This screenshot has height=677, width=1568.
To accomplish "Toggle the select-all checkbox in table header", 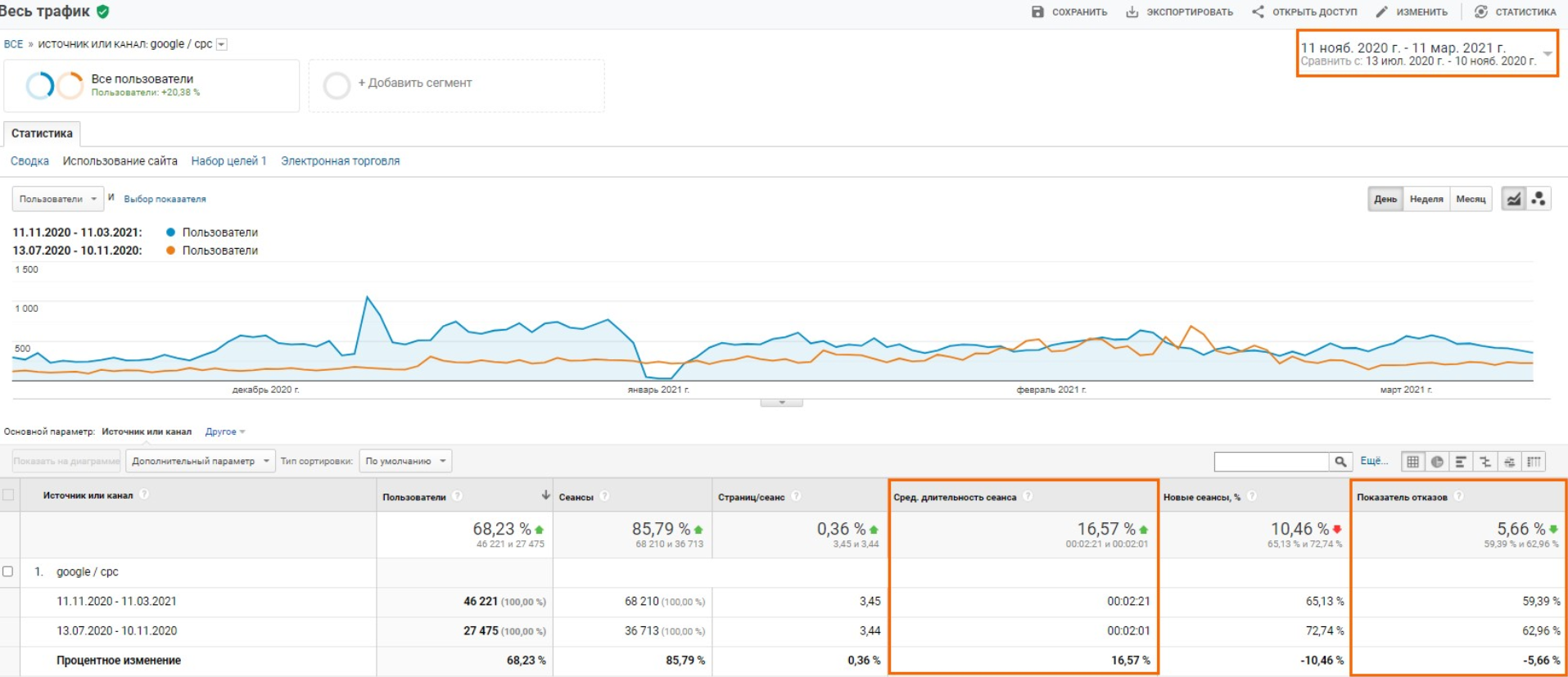I will pos(8,494).
